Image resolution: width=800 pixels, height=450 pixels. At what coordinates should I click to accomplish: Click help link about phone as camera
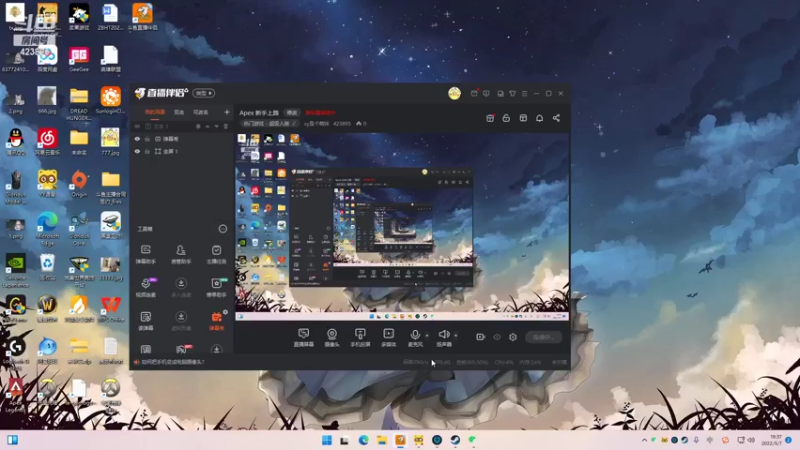point(173,362)
